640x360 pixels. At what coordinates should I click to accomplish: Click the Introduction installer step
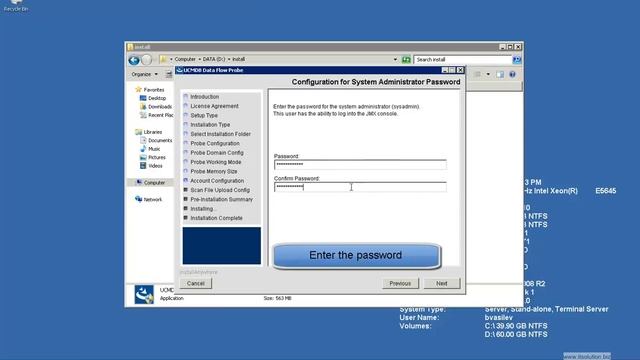point(204,97)
